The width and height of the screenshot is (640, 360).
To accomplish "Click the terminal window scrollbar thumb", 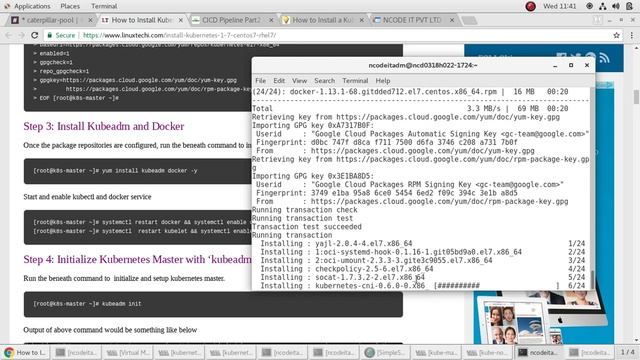I will pos(592,280).
